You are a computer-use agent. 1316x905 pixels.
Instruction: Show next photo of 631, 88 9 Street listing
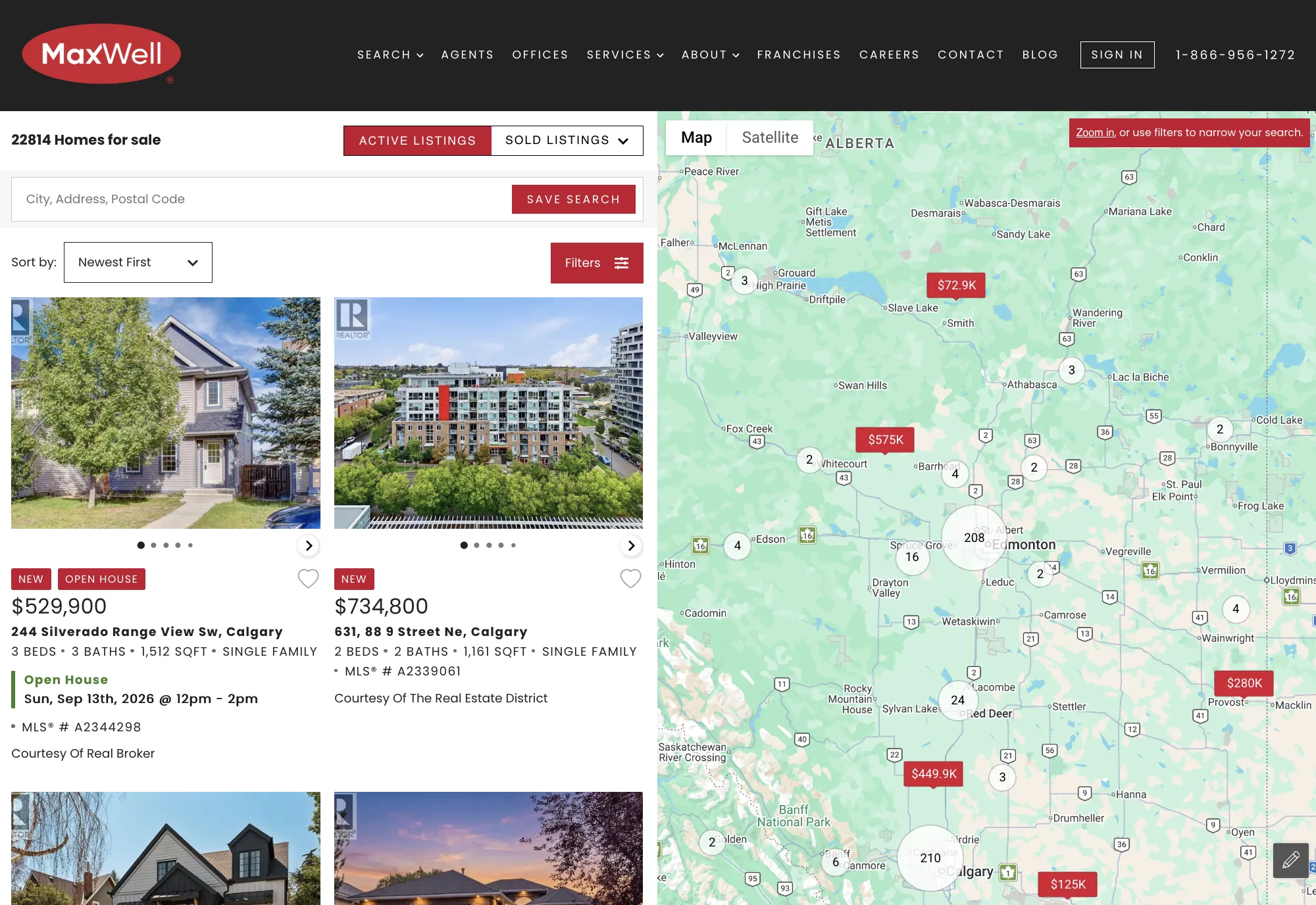631,545
